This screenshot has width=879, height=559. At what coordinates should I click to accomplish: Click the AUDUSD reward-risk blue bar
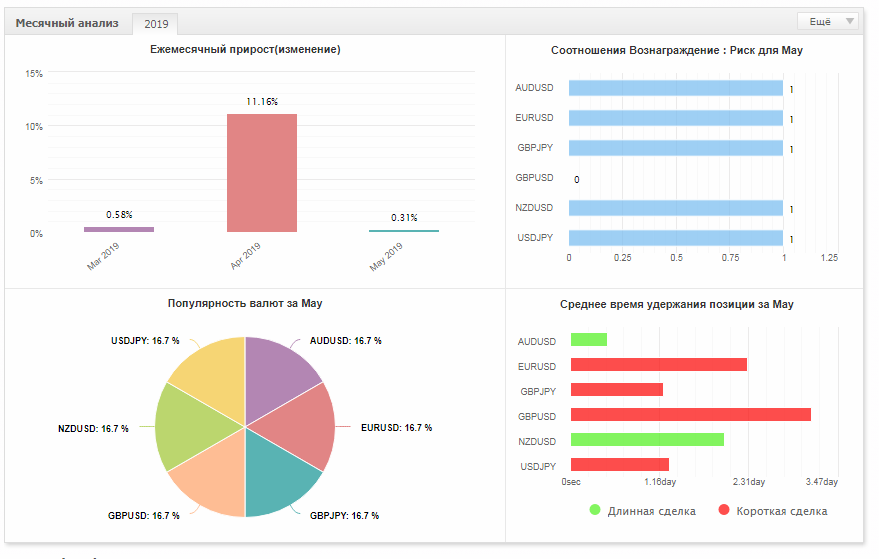(x=676, y=88)
